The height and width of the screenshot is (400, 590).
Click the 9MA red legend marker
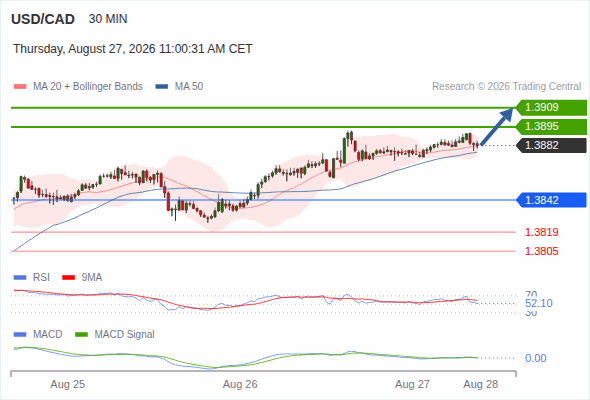tap(68, 278)
